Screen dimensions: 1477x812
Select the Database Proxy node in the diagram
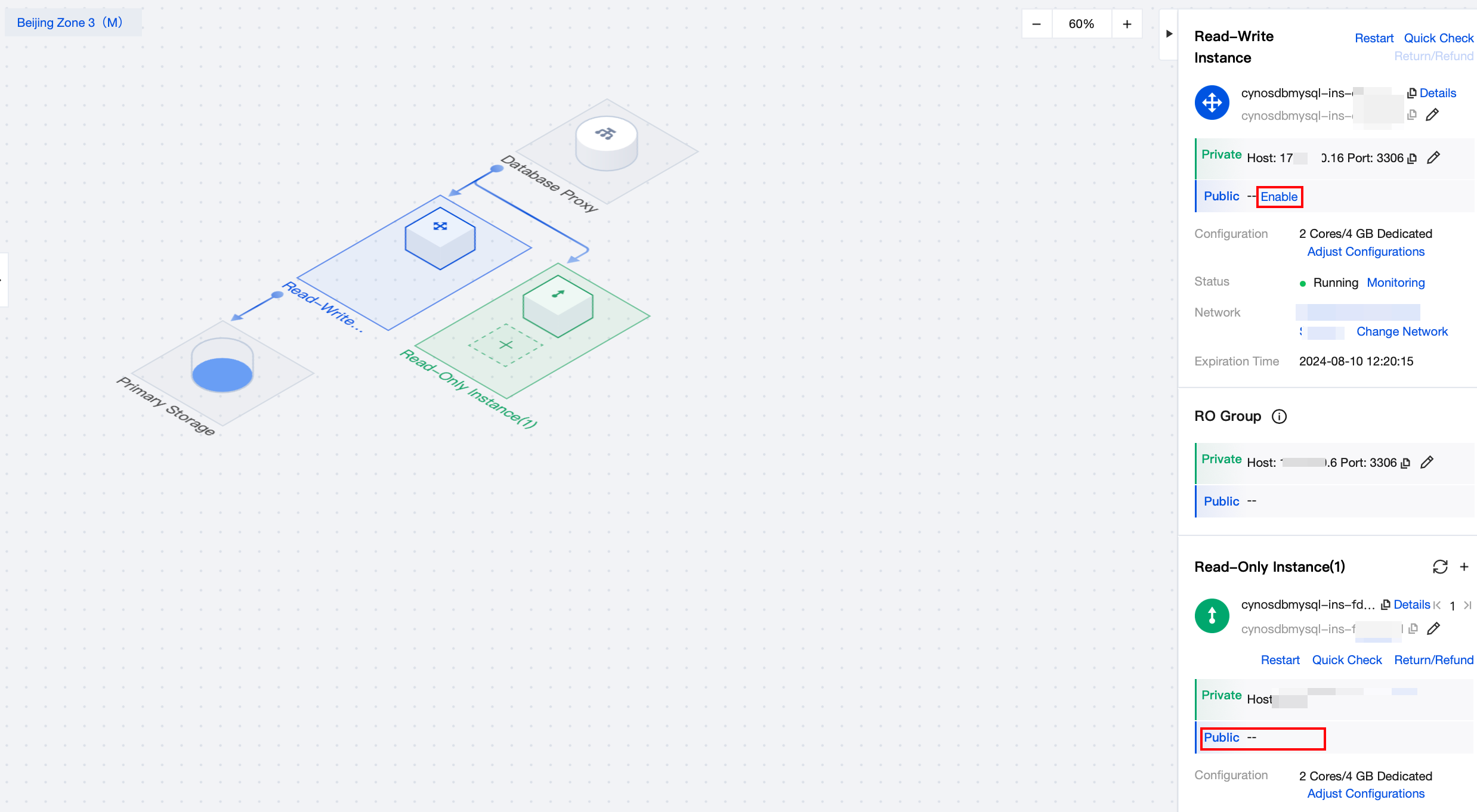coord(606,143)
